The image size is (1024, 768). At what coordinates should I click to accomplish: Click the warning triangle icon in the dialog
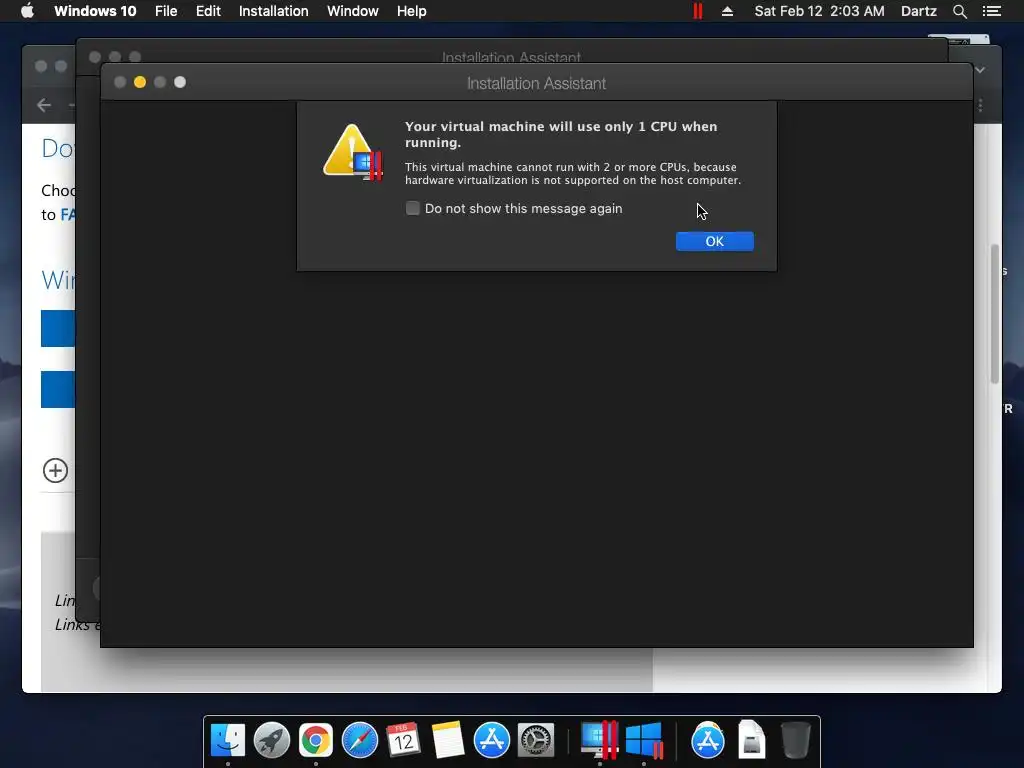[x=352, y=152]
